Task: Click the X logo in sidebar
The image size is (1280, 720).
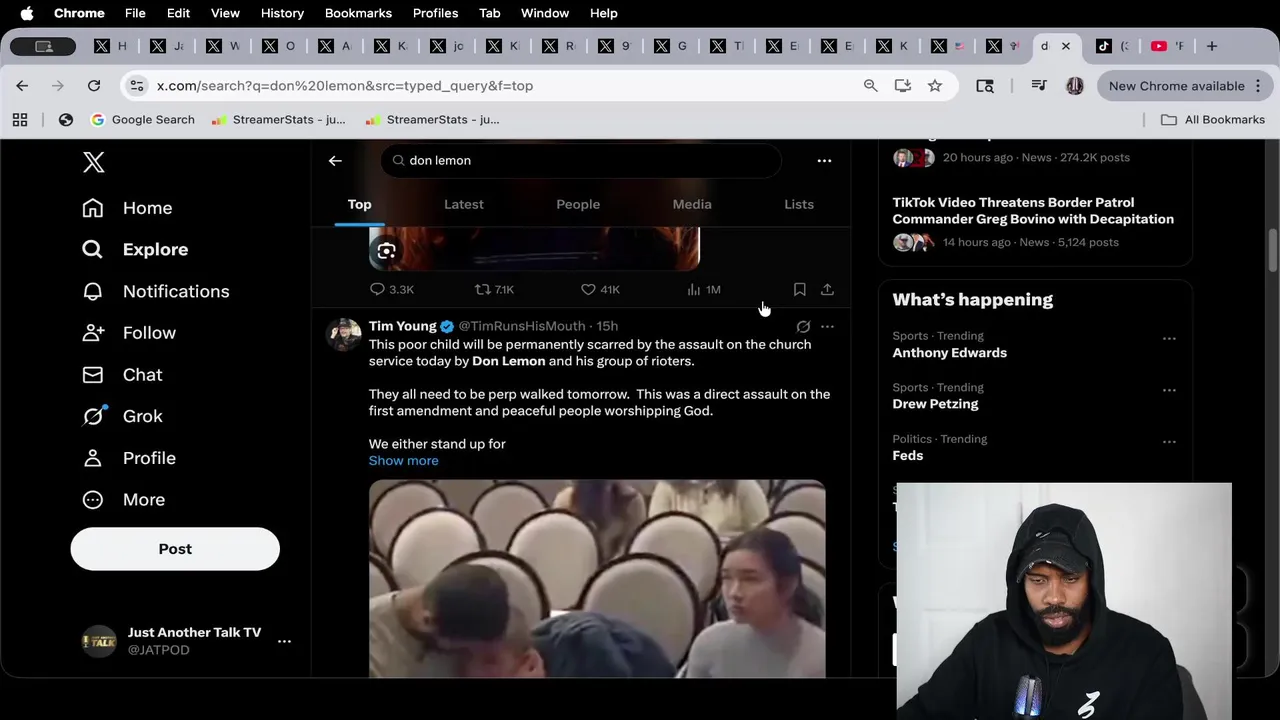Action: click(x=93, y=162)
